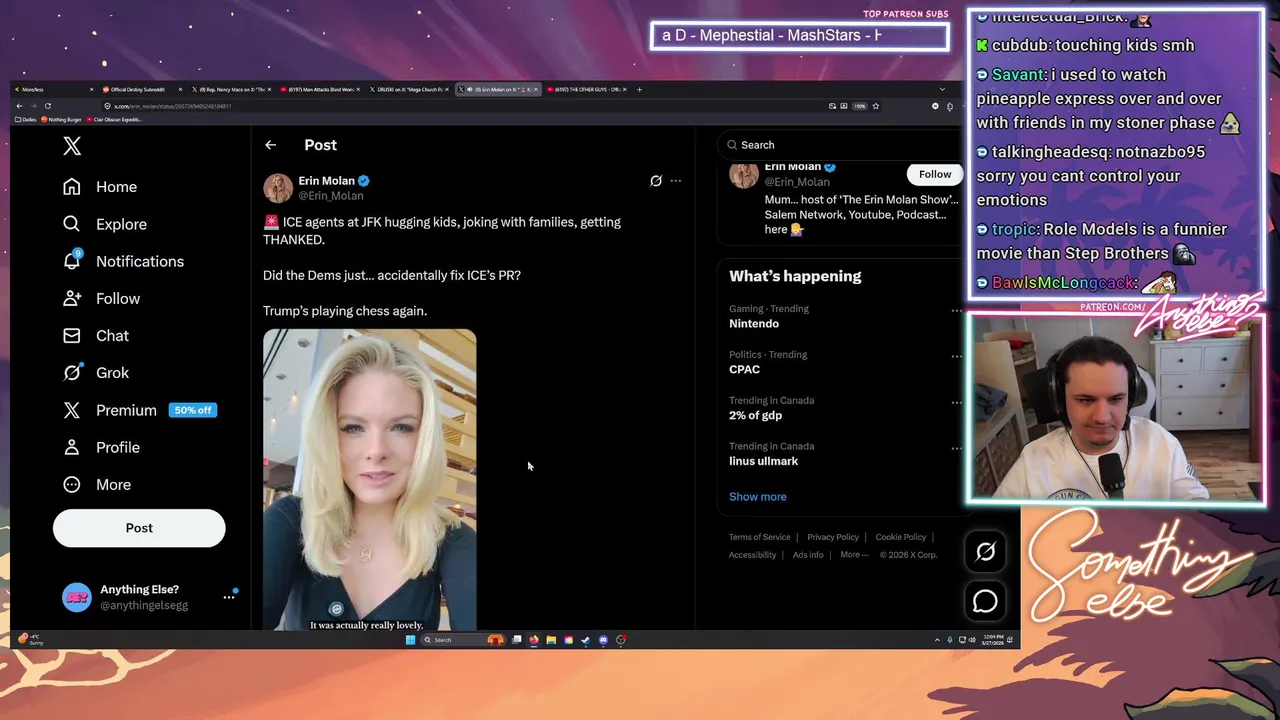Click the Anything Else? account avatar
The image size is (1280, 720).
[x=77, y=597]
